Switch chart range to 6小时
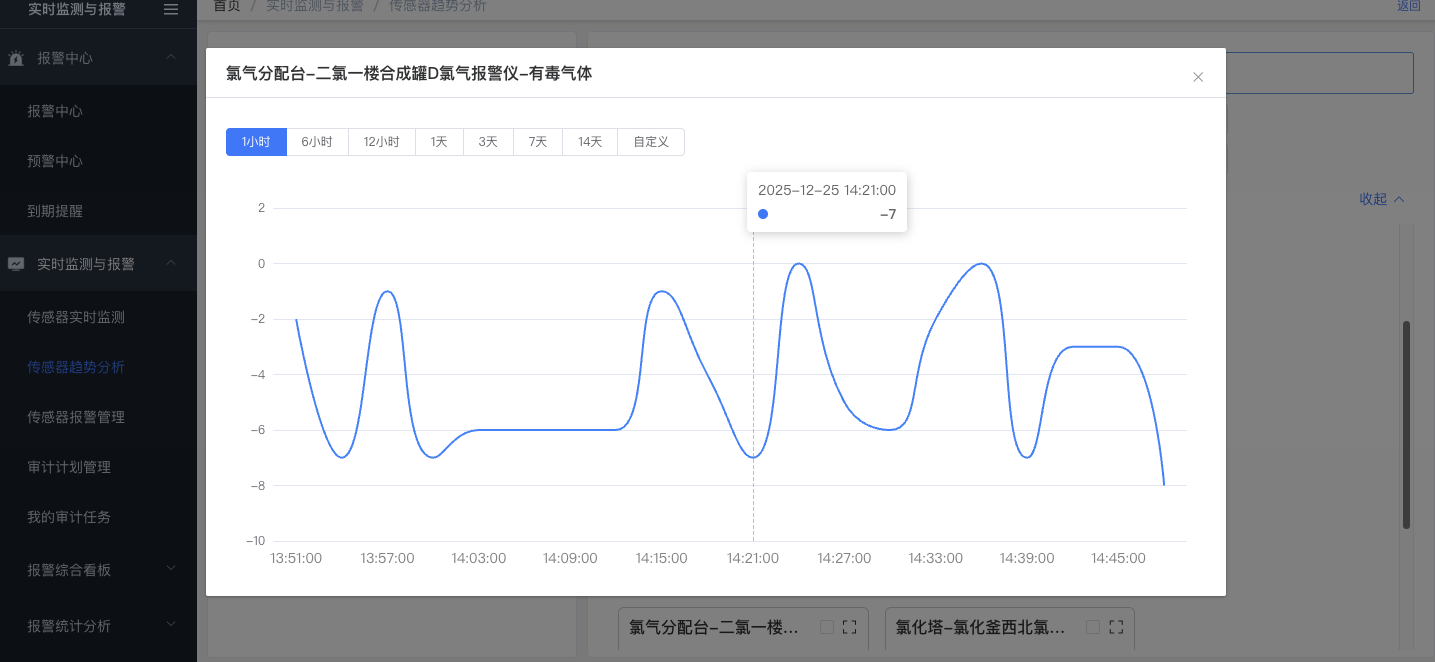1435x662 pixels. pyautogui.click(x=317, y=142)
